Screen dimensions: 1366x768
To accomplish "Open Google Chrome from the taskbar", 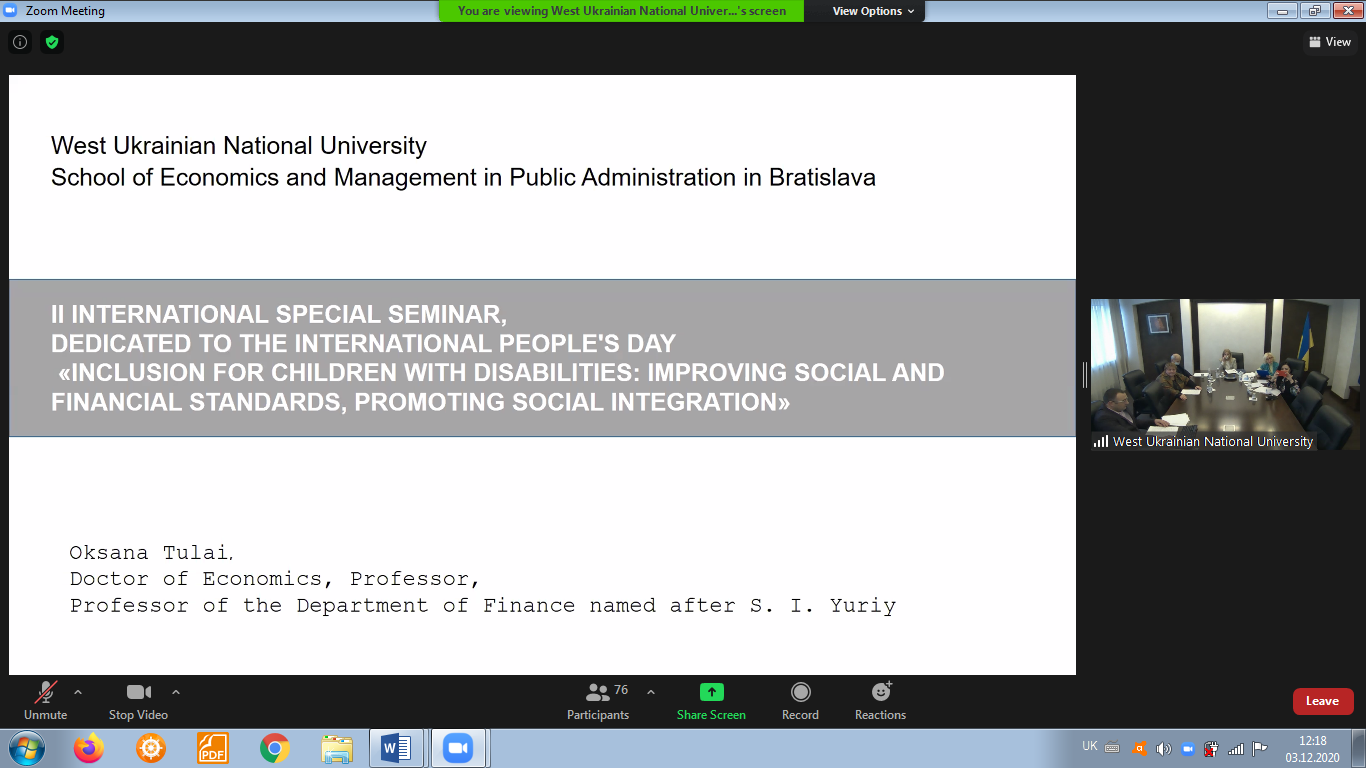I will [274, 748].
